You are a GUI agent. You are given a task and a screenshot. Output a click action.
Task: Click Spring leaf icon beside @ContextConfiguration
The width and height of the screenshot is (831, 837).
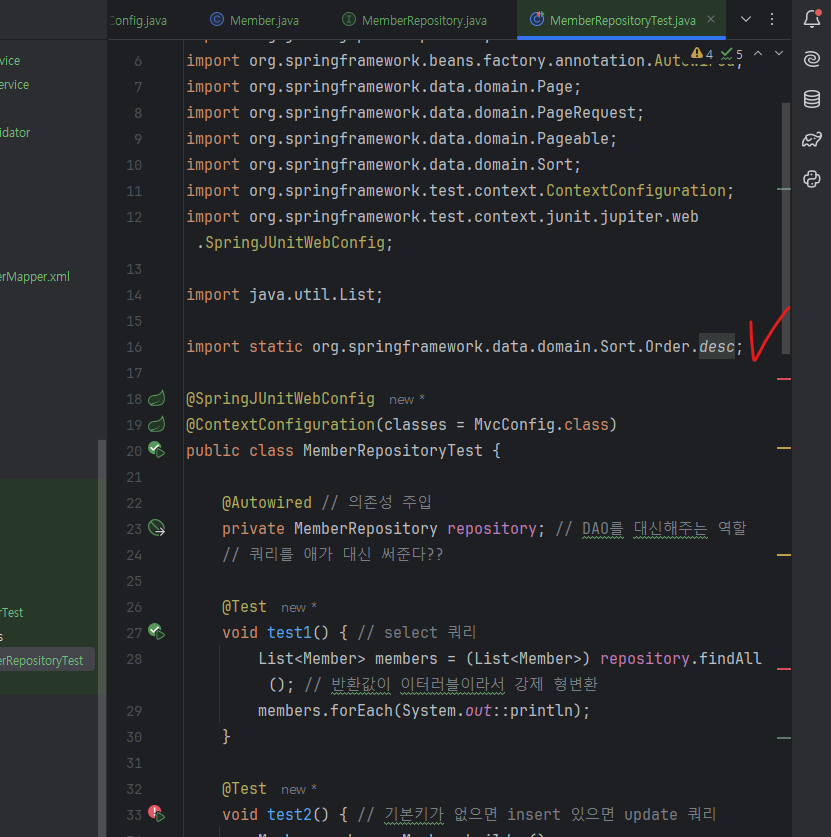(x=156, y=424)
